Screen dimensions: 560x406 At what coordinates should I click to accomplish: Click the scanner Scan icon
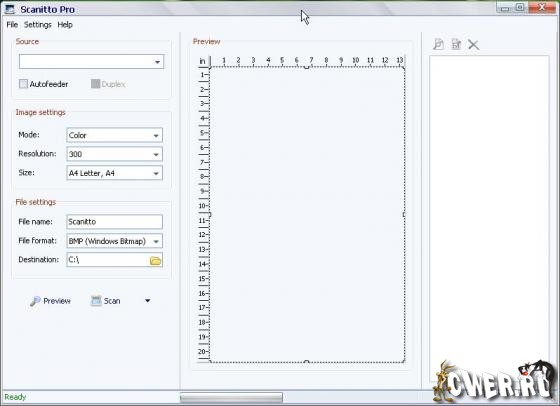point(96,301)
